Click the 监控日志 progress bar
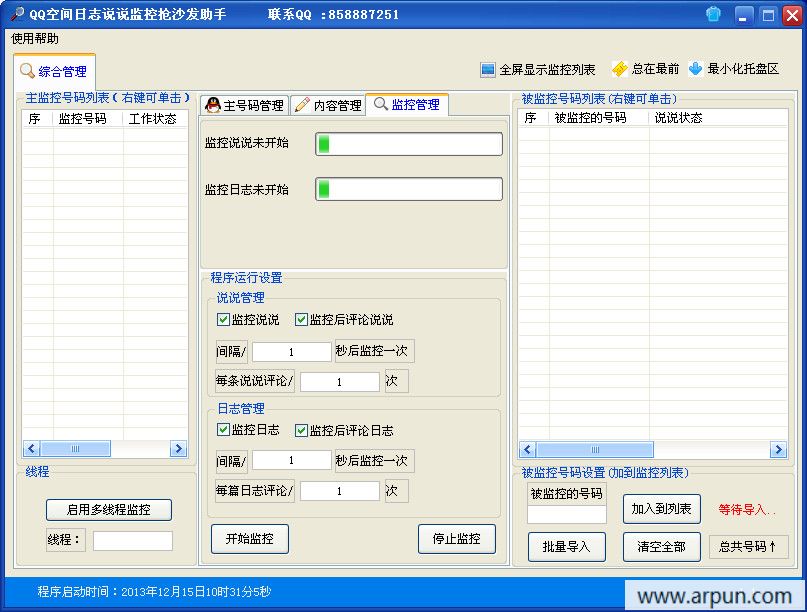 409,189
